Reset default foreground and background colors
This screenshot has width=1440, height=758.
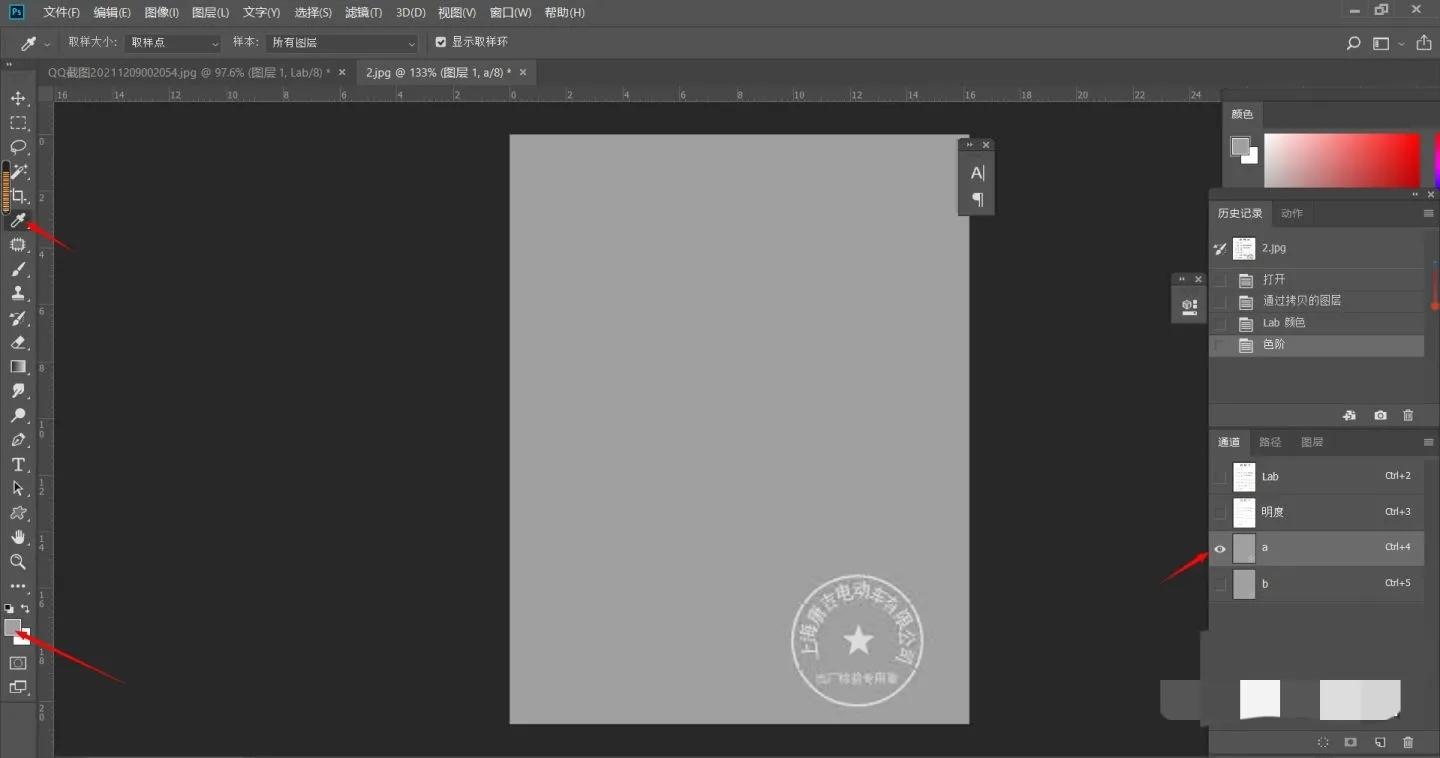coord(9,608)
